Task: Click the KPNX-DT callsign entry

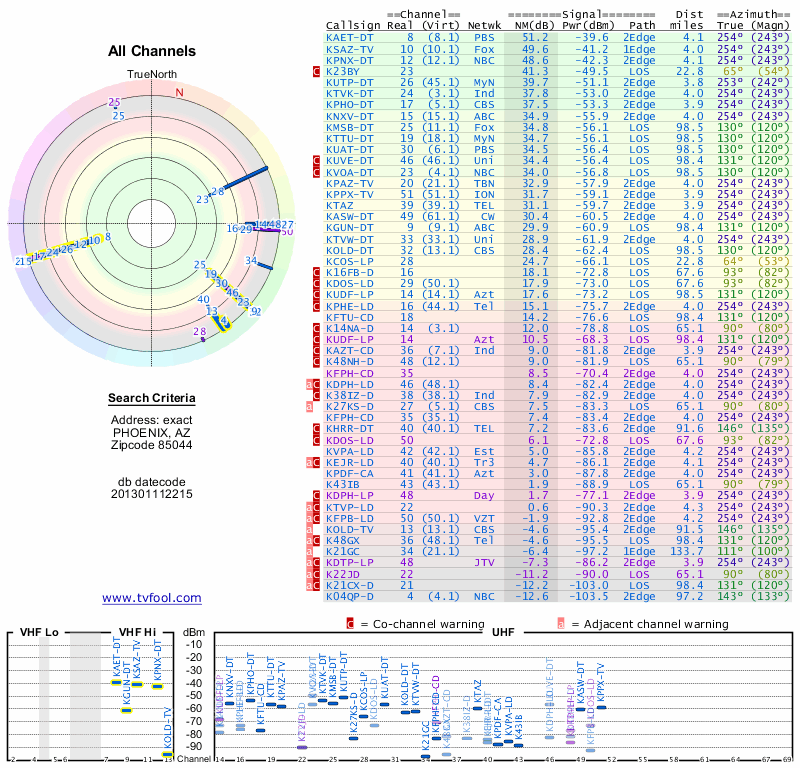Action: pos(349,59)
